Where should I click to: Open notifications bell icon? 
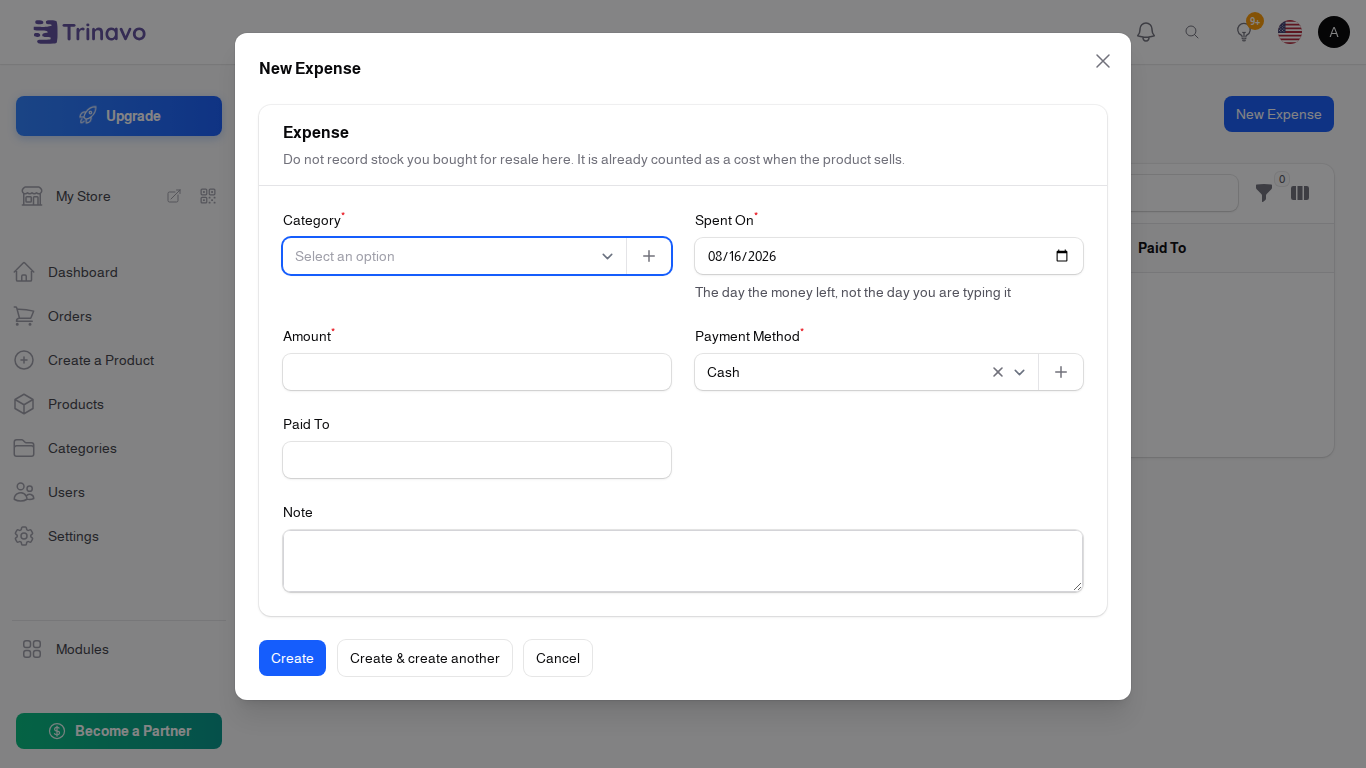tap(1146, 32)
